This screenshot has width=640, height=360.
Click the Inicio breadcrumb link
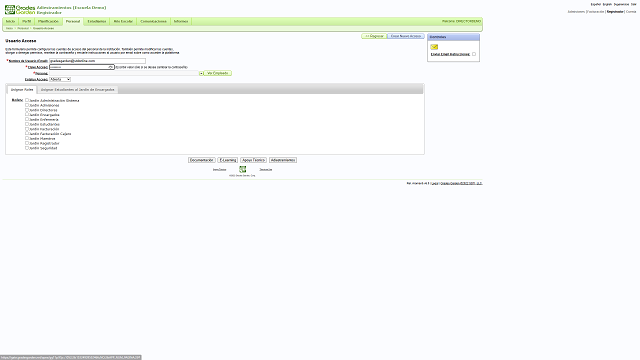(x=9, y=28)
